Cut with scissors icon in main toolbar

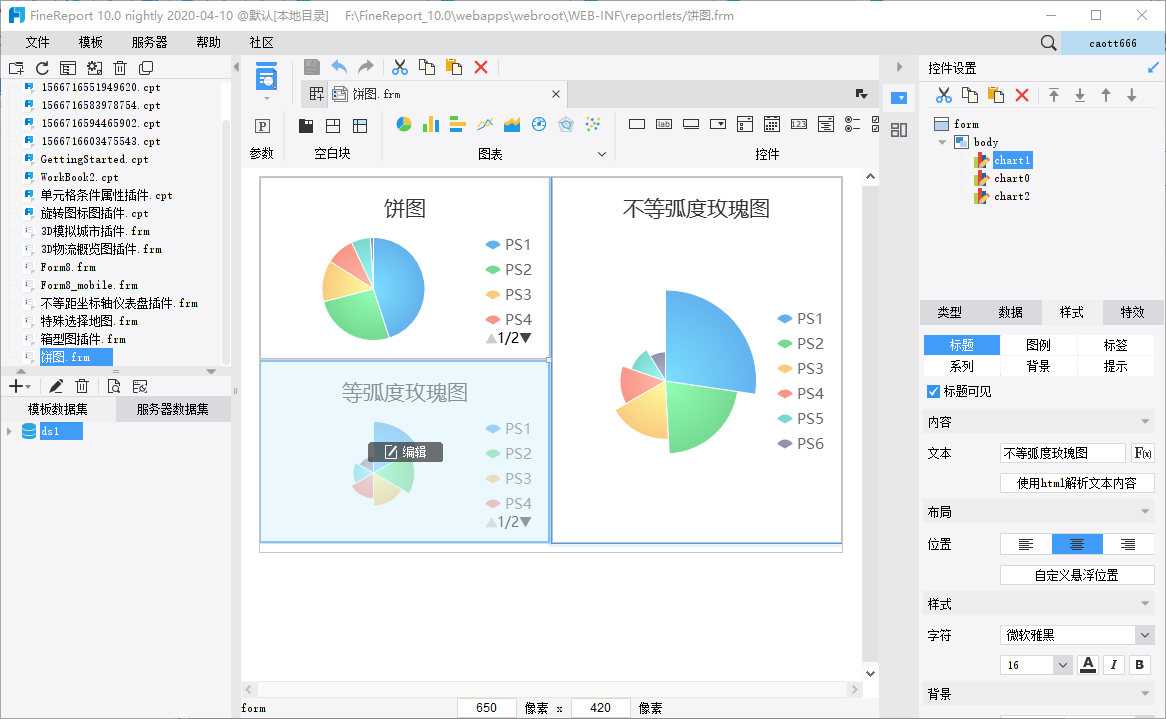click(400, 67)
